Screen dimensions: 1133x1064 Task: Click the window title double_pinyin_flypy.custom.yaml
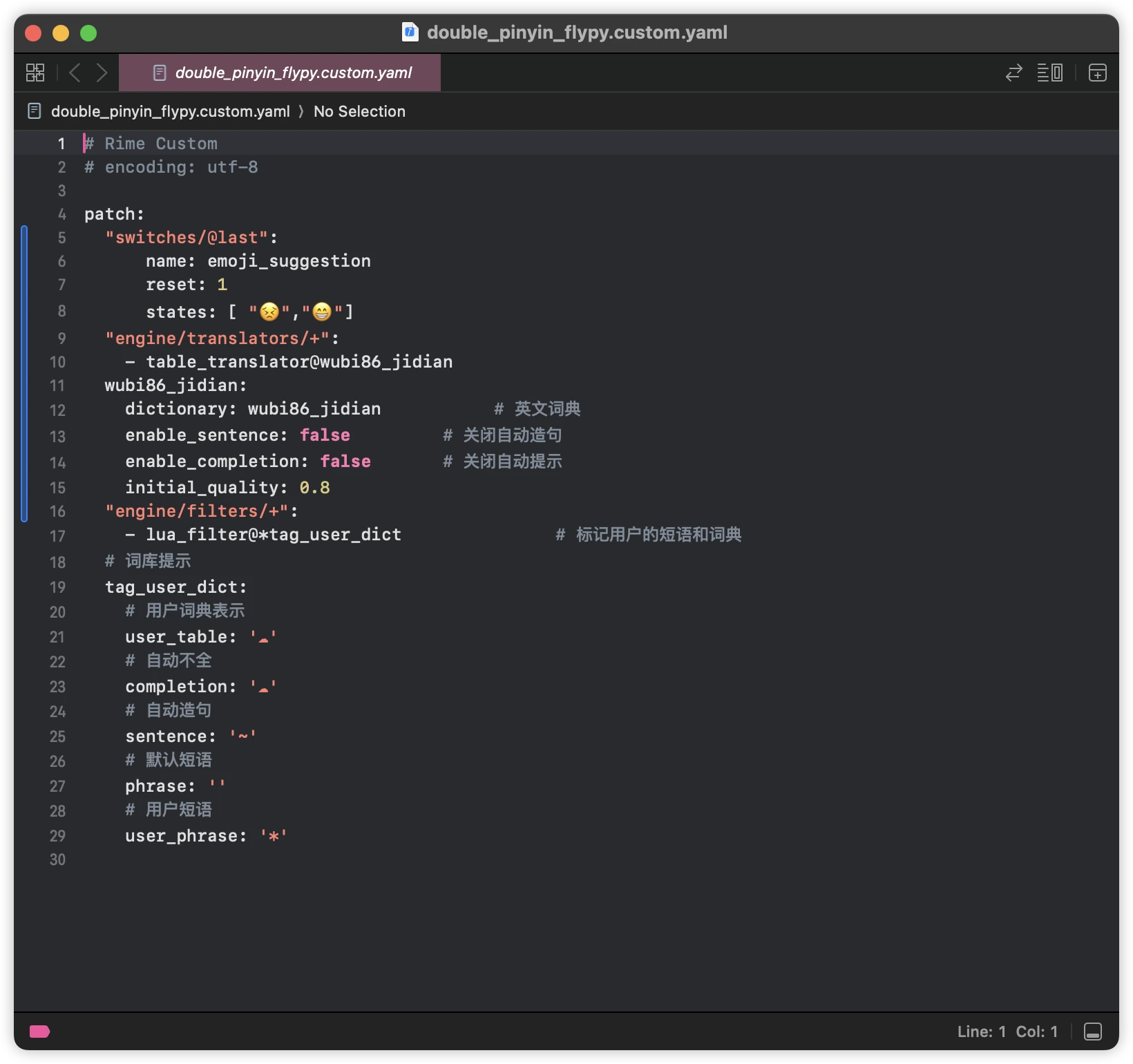577,32
